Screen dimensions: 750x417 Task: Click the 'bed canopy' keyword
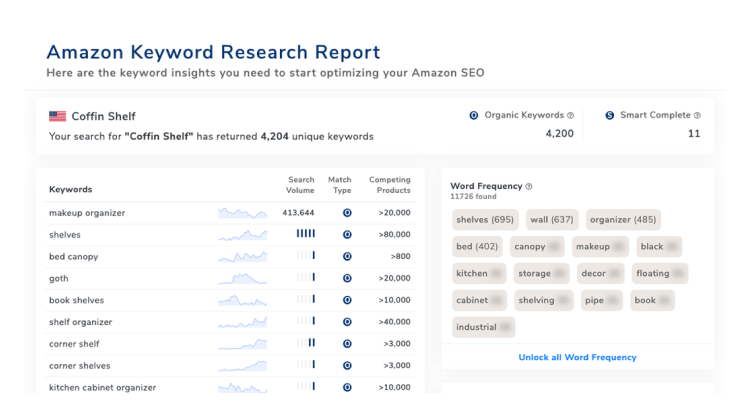(73, 257)
